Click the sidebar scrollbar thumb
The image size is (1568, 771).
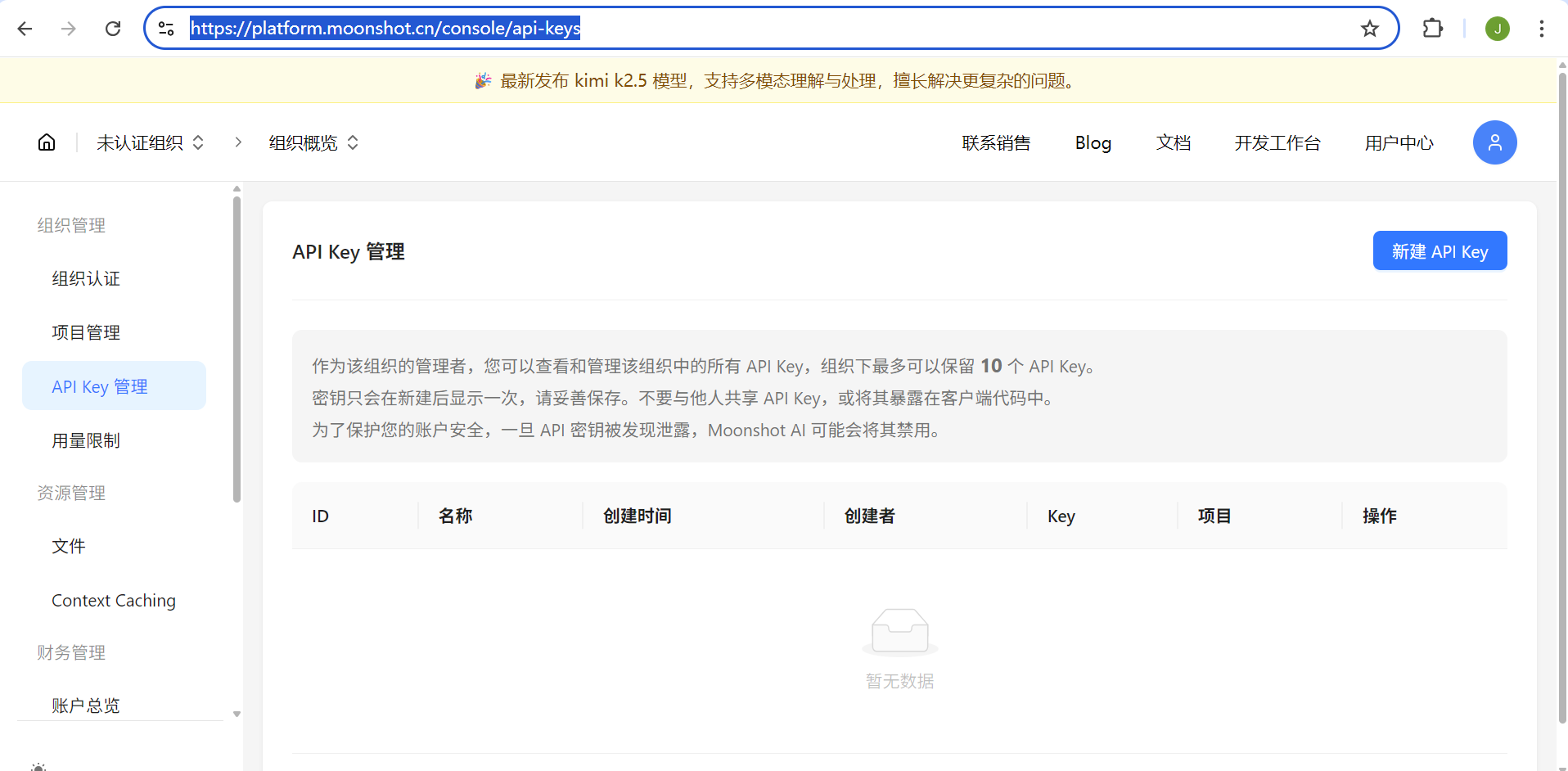237,349
